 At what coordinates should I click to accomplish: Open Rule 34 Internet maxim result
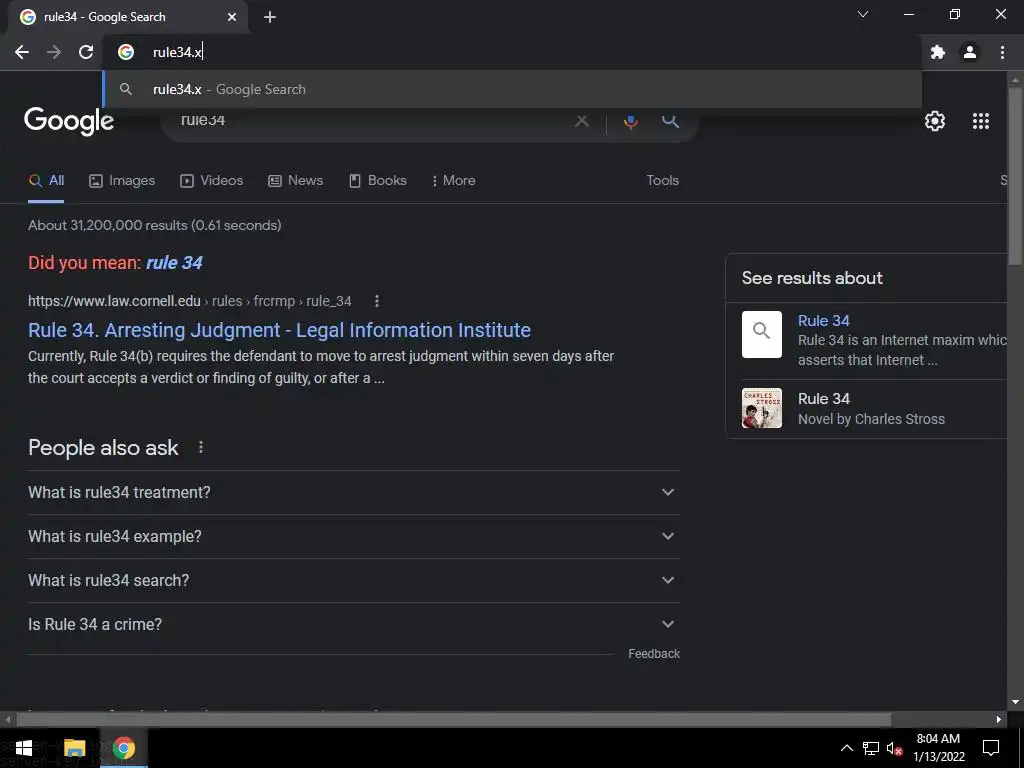(x=824, y=321)
